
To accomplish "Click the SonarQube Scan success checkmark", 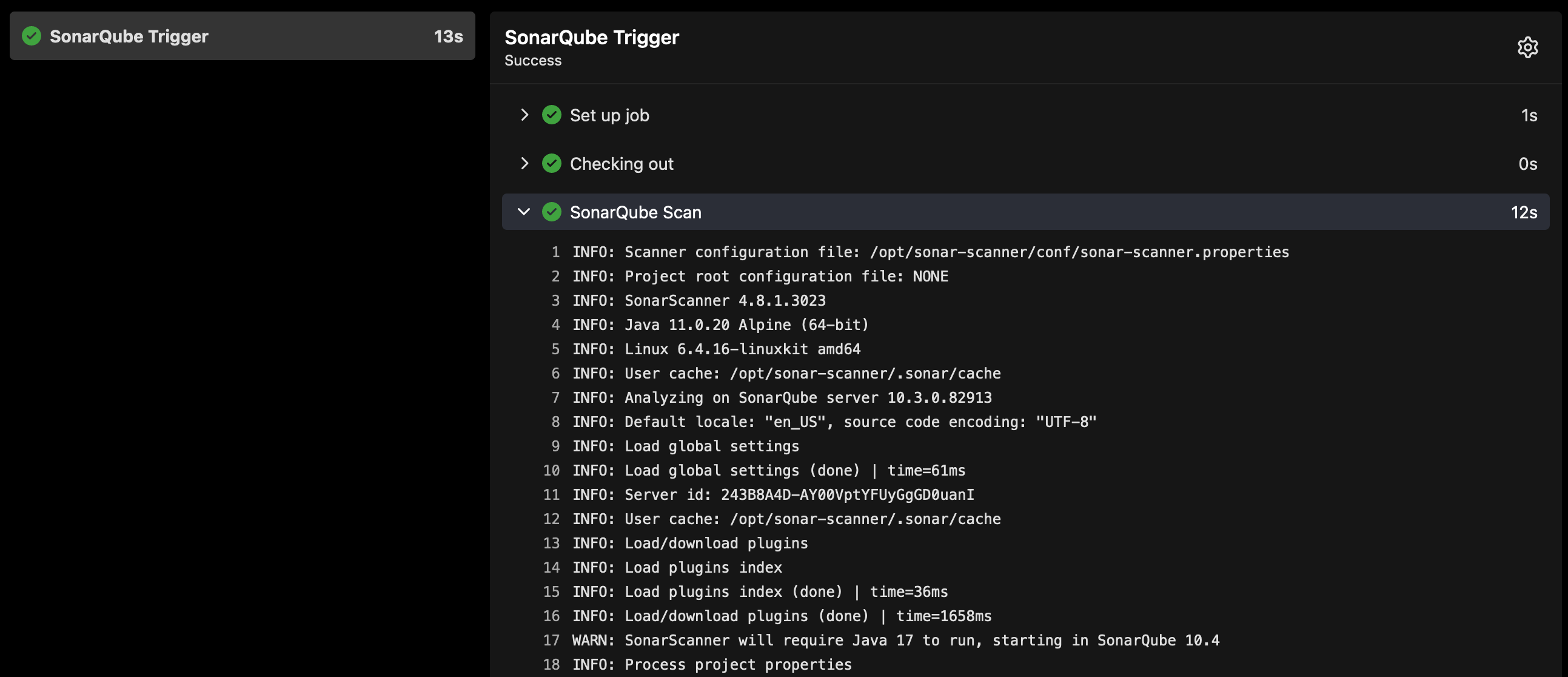I will (552, 212).
